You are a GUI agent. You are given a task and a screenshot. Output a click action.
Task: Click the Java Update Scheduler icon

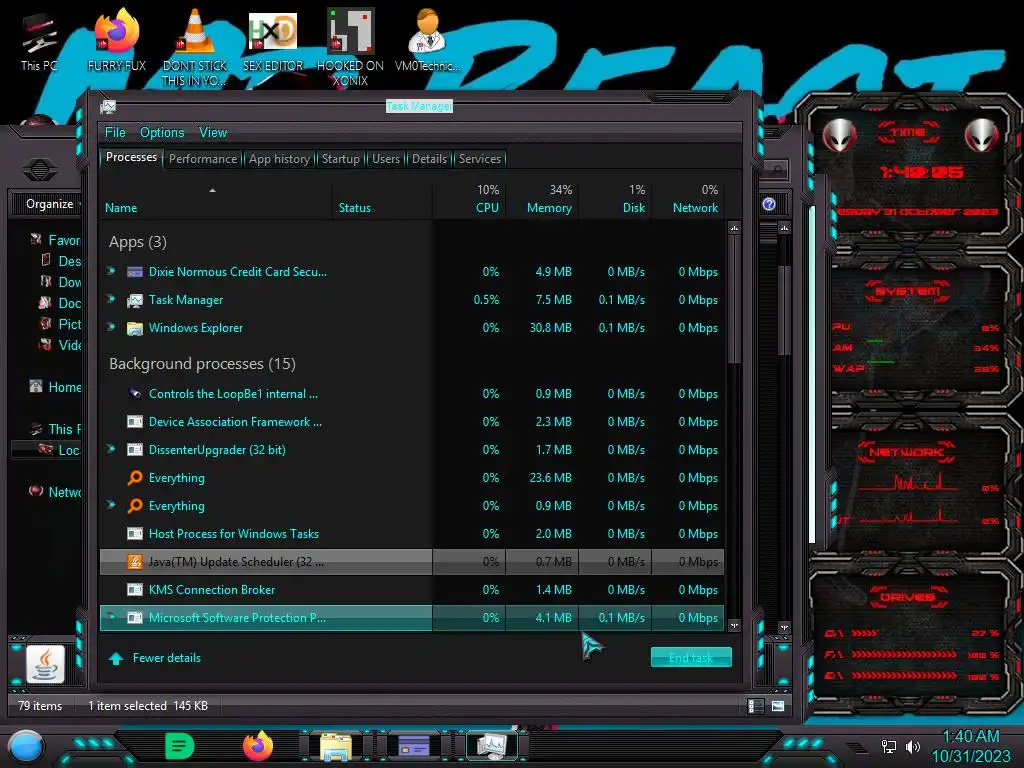pyautogui.click(x=135, y=562)
